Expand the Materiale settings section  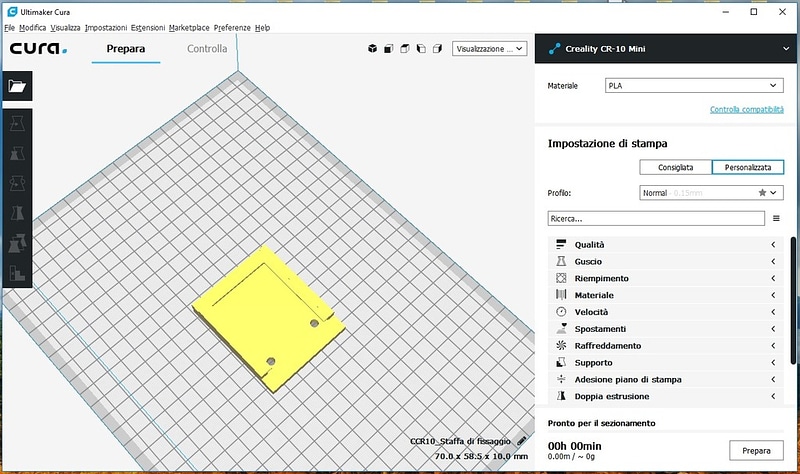[665, 295]
